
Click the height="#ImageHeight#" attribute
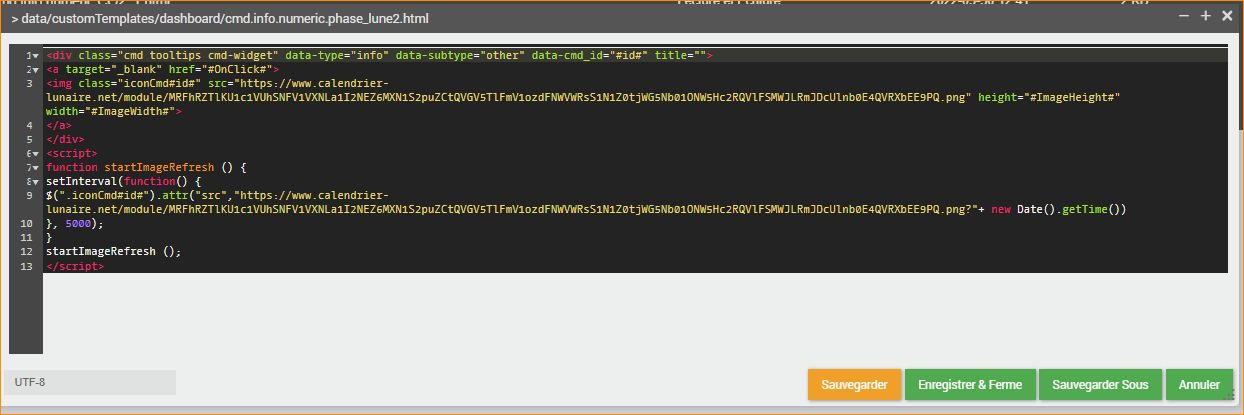coord(1049,98)
